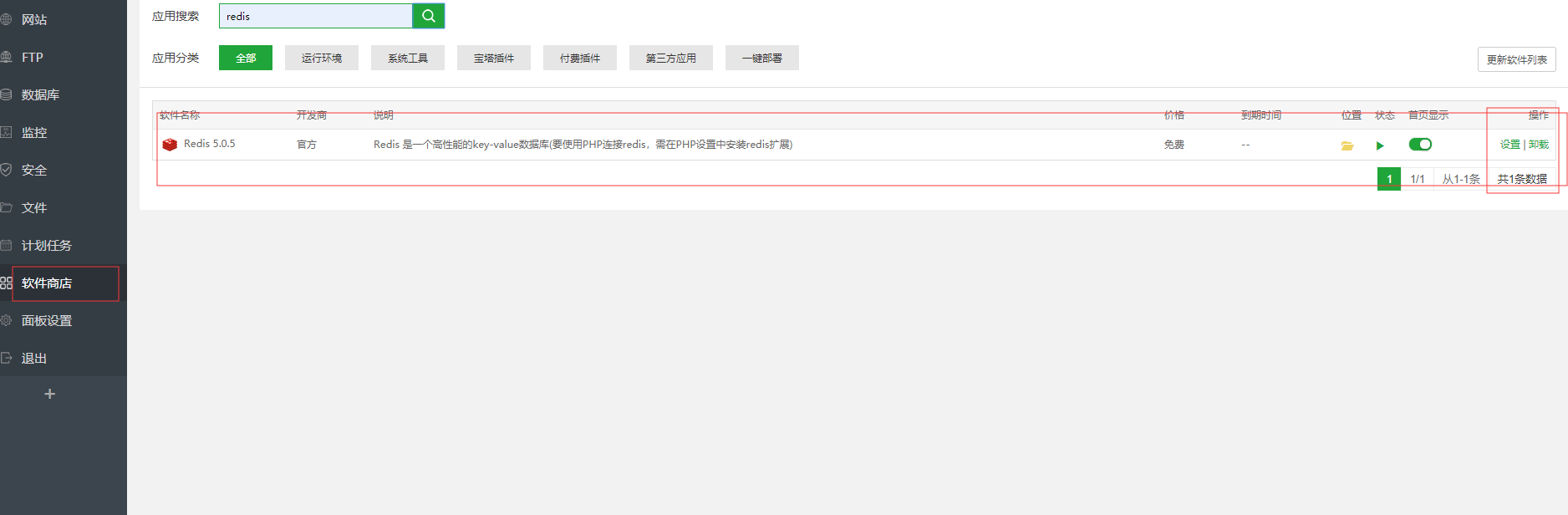Click the 监控 monitor icon
The image size is (1568, 515).
pyautogui.click(x=6, y=132)
